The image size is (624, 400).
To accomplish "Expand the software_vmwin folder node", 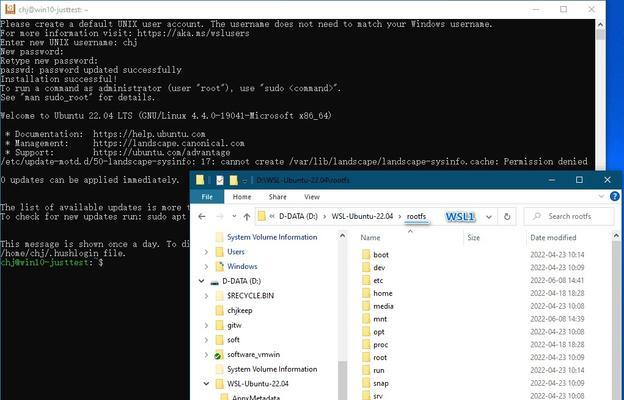I will [x=206, y=355].
